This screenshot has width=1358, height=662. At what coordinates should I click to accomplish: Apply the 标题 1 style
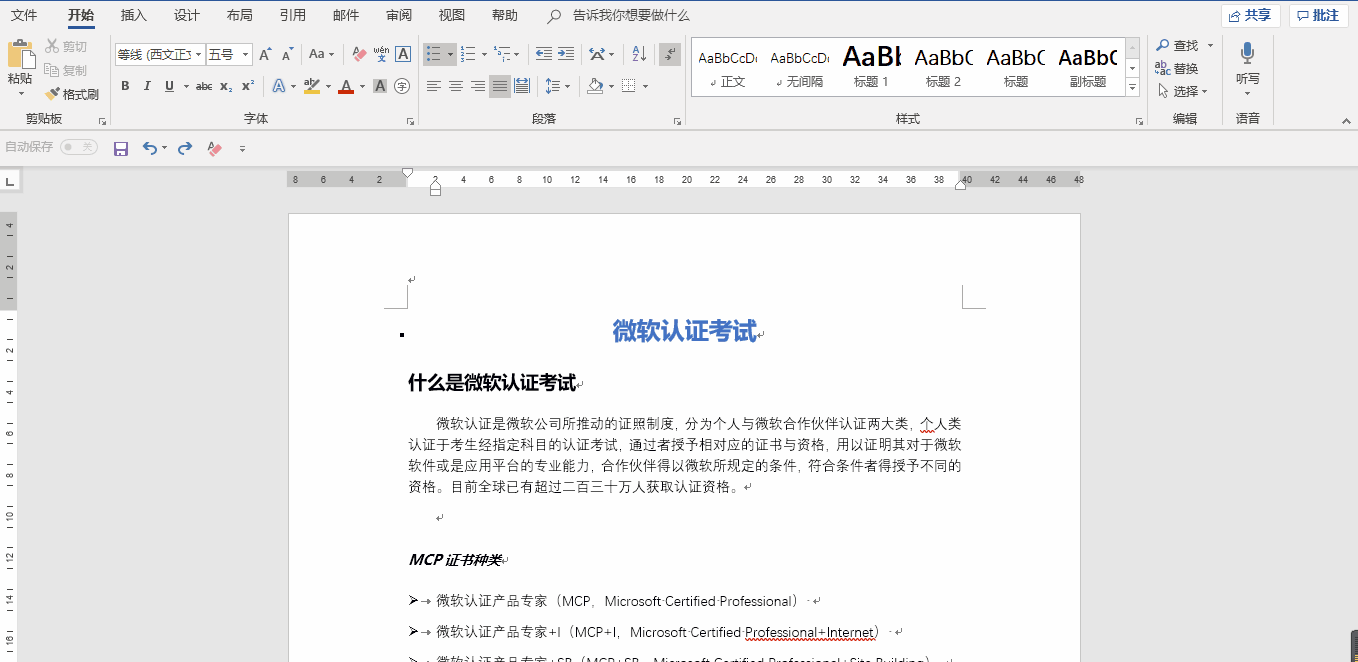click(871, 68)
